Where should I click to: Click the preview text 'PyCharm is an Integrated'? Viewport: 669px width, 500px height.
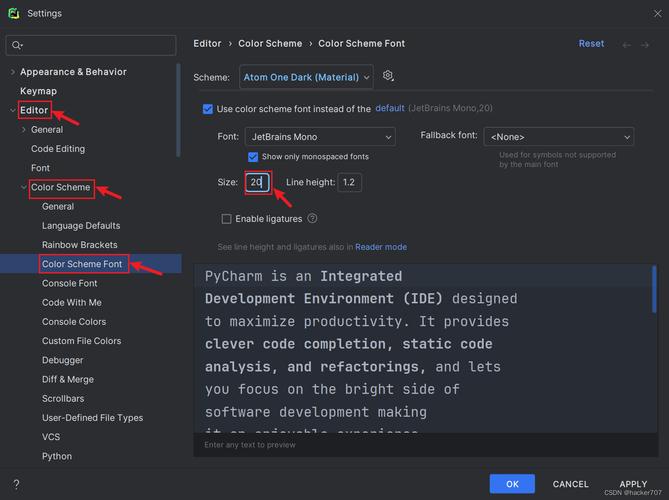pos(303,276)
